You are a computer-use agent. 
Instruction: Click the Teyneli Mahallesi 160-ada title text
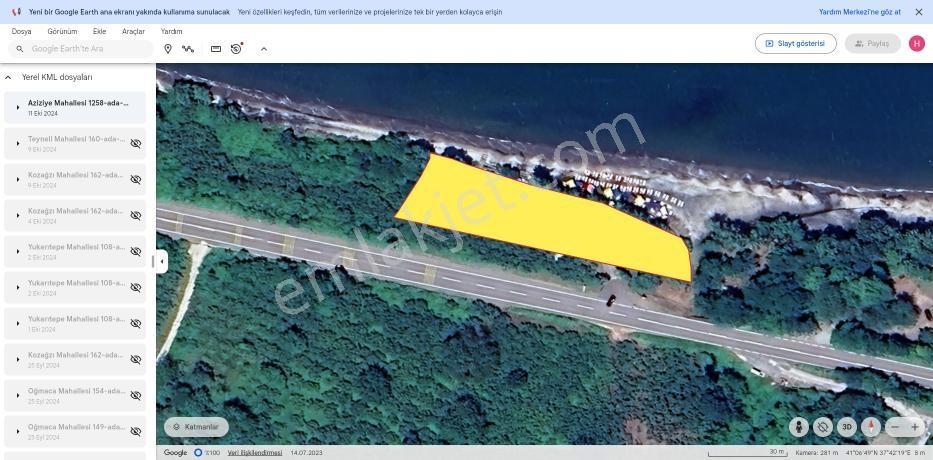point(77,139)
